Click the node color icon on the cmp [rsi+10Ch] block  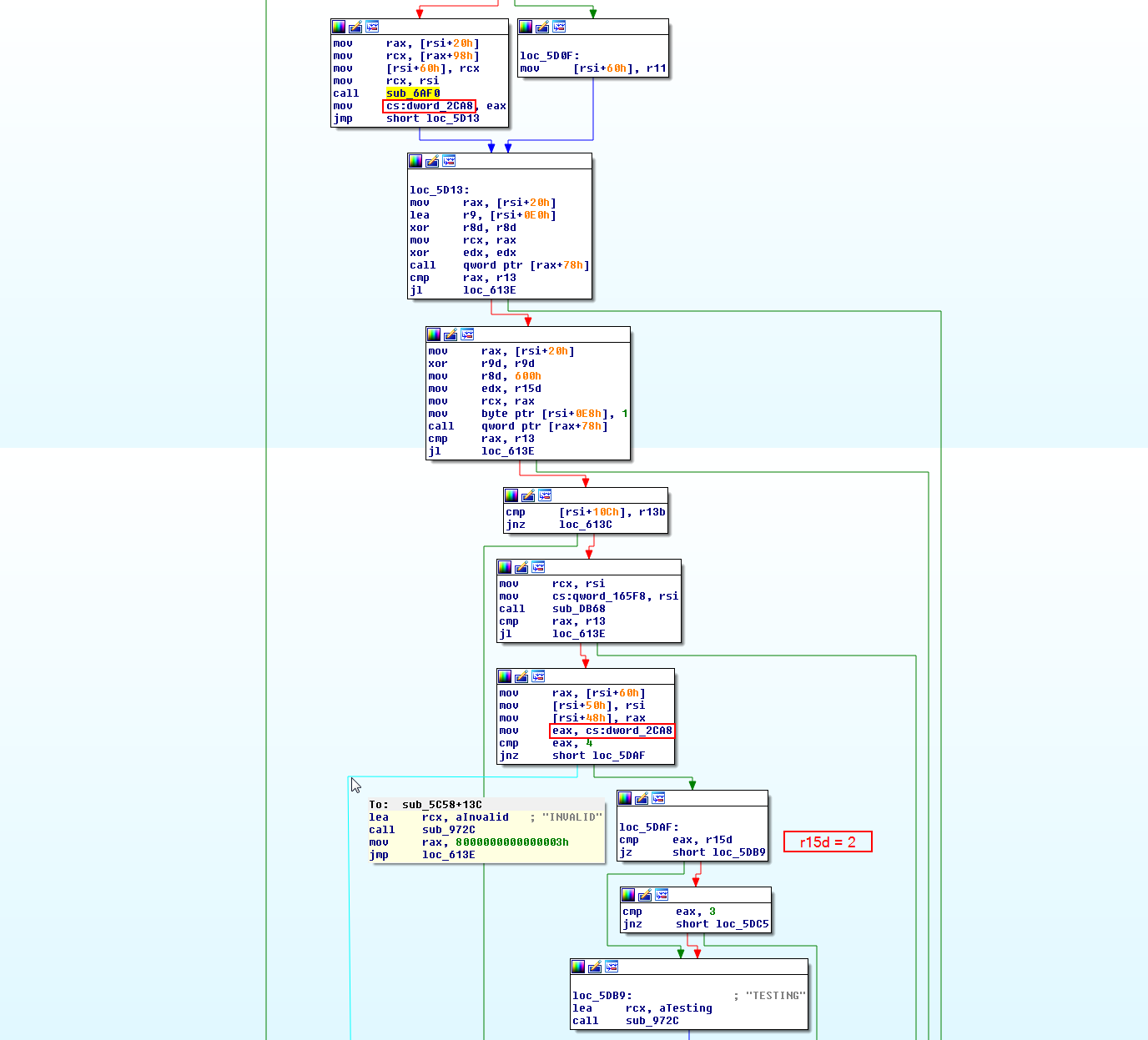click(511, 495)
